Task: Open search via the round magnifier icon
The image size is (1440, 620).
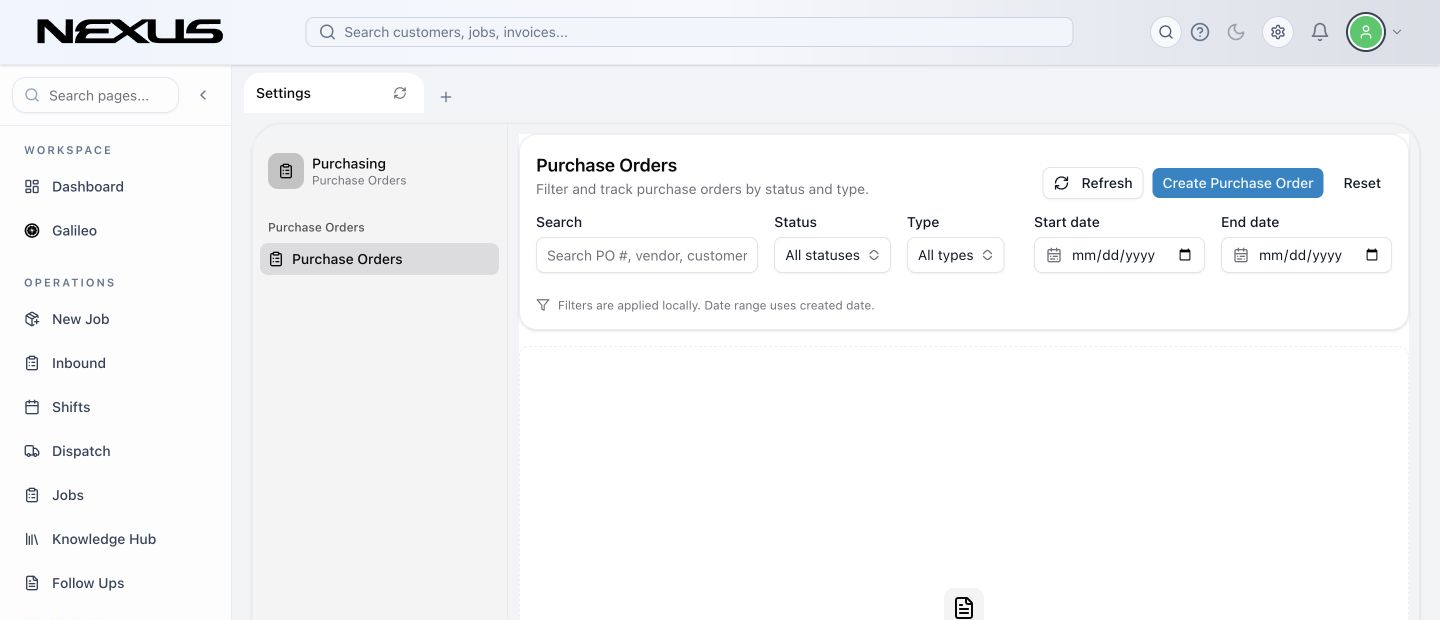Action: tap(1166, 32)
